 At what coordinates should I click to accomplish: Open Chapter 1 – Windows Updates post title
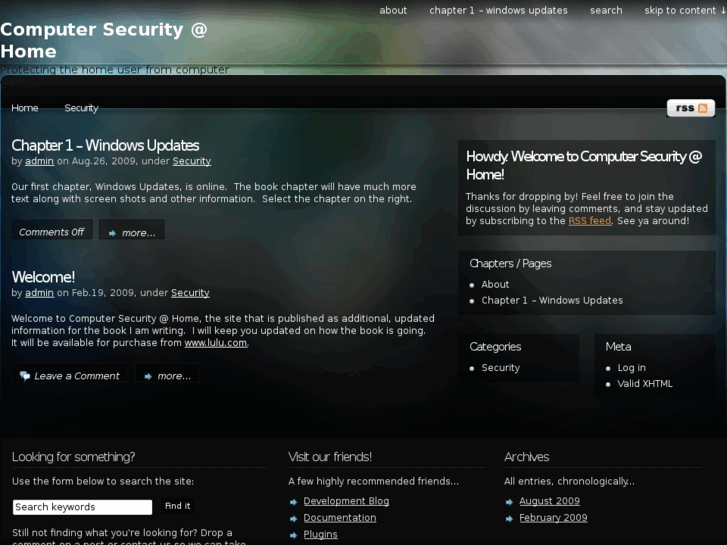105,145
